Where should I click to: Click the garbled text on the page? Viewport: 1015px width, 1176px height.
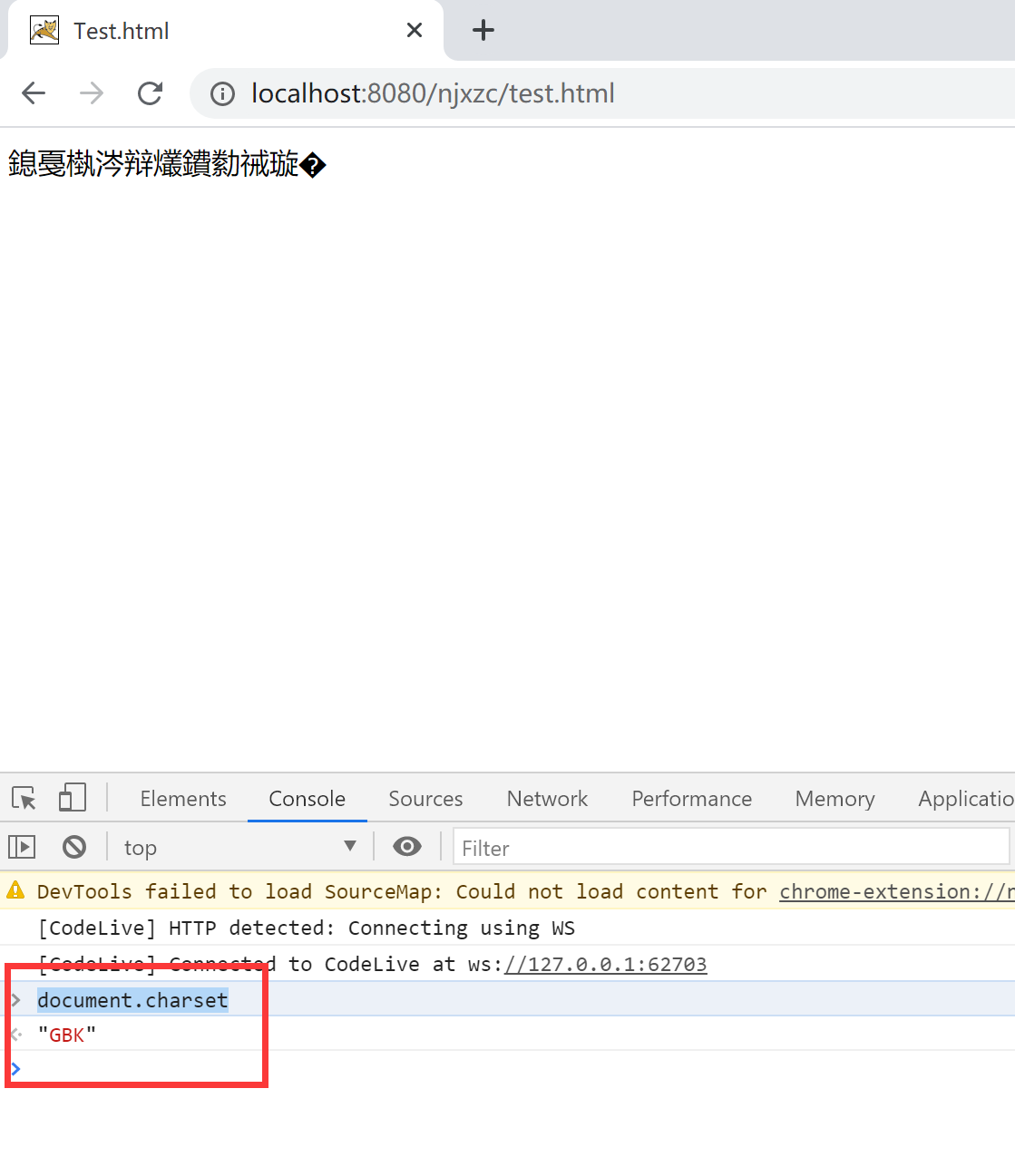167,164
